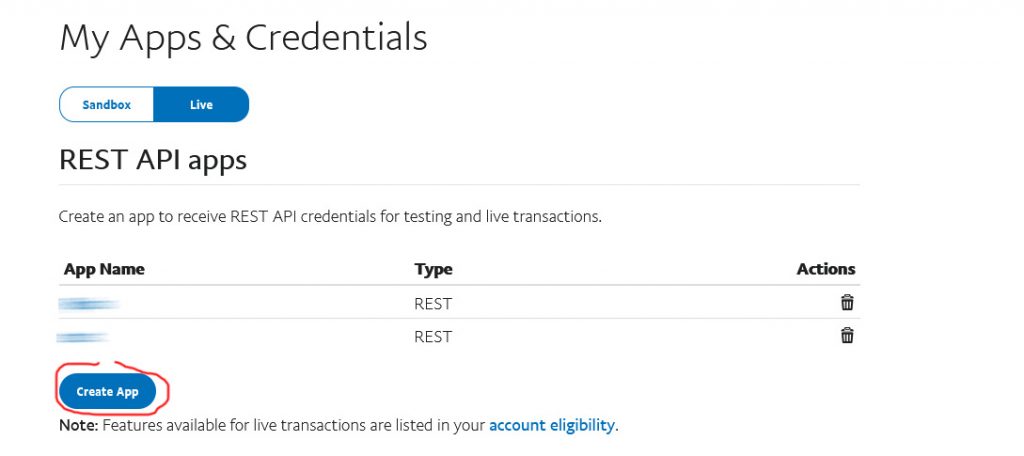The image size is (1024, 456).
Task: Click the word 'Credentials' in the page title
Action: pos(336,38)
